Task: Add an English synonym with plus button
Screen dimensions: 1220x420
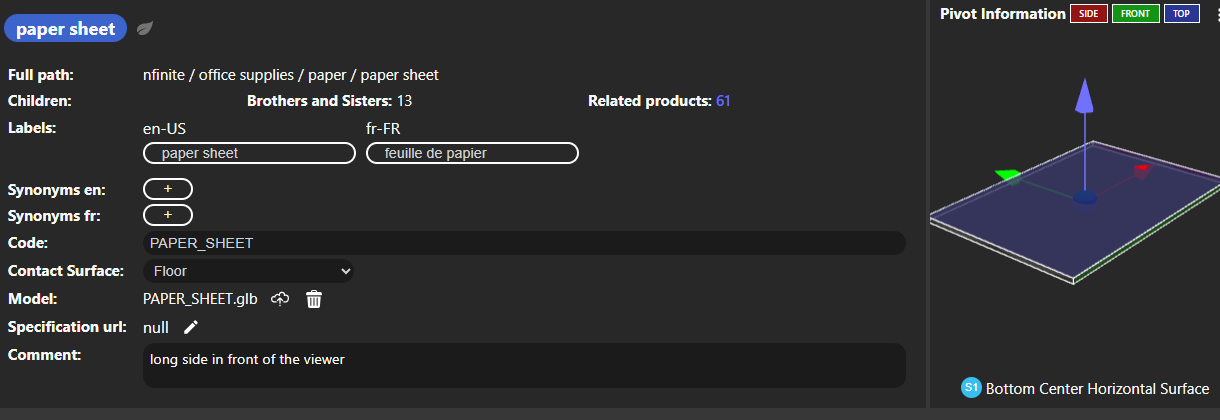Action: coord(168,189)
